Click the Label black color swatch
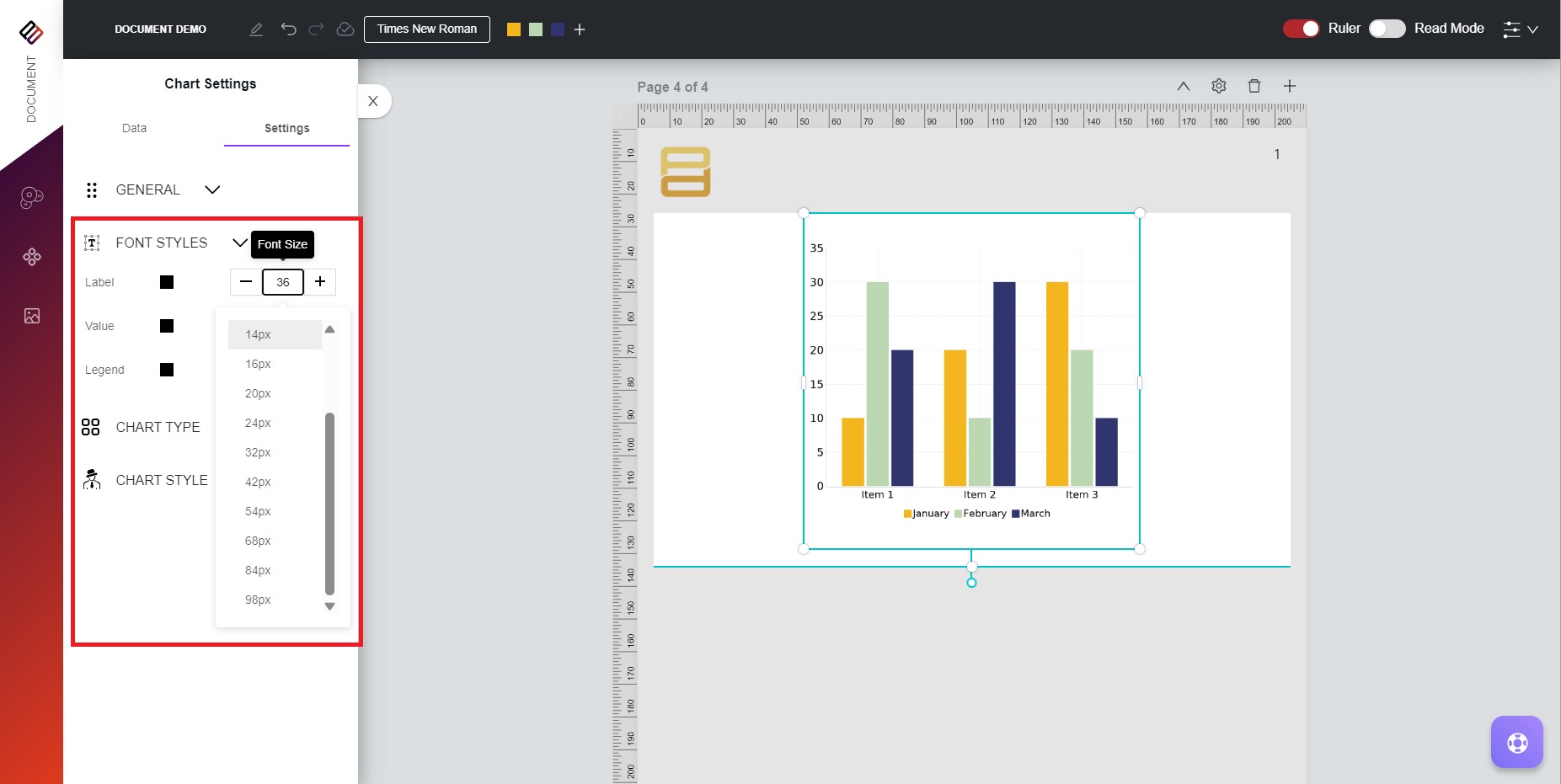 coord(167,282)
